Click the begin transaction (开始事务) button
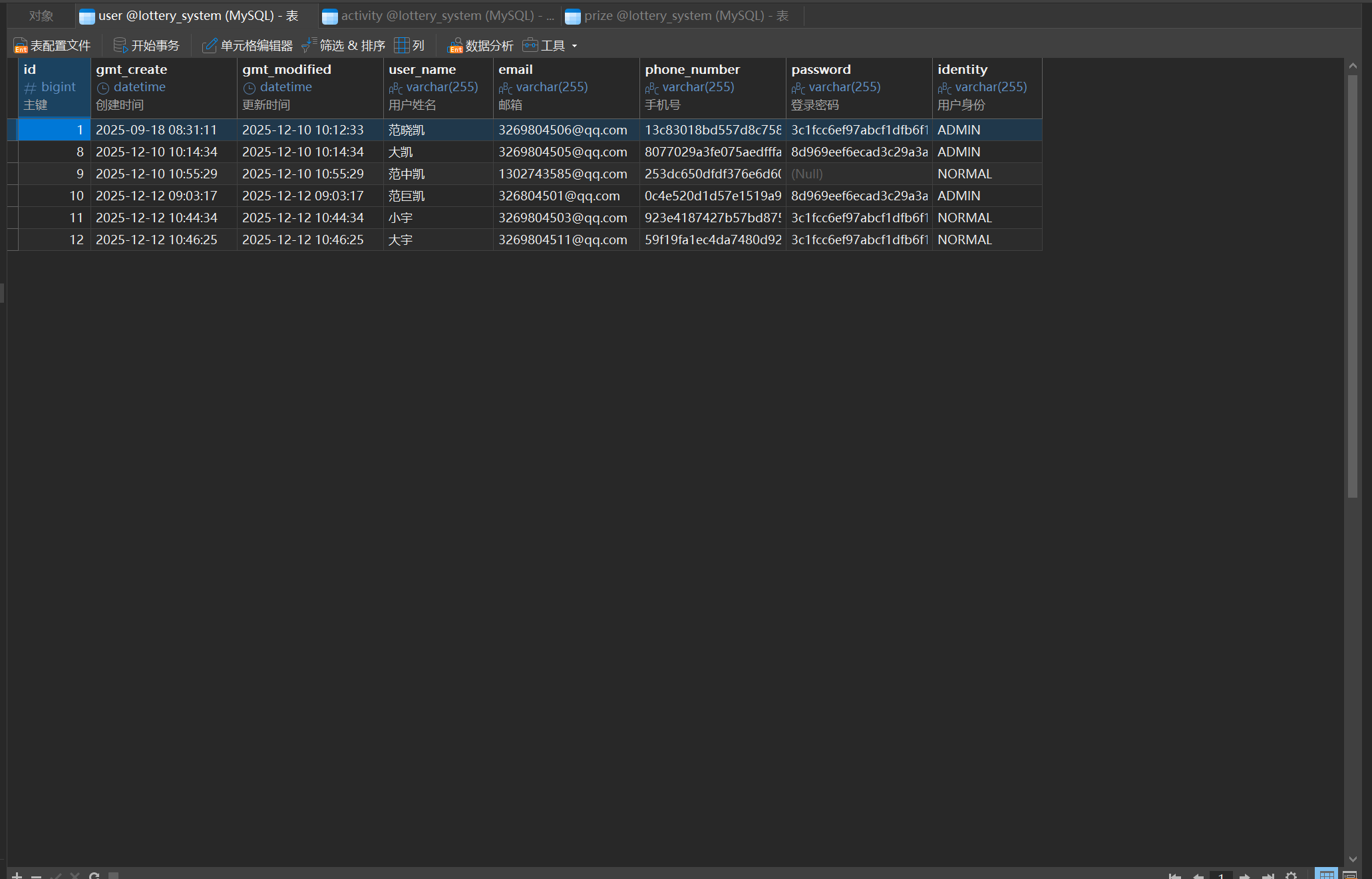The image size is (1372, 879). pyautogui.click(x=146, y=45)
